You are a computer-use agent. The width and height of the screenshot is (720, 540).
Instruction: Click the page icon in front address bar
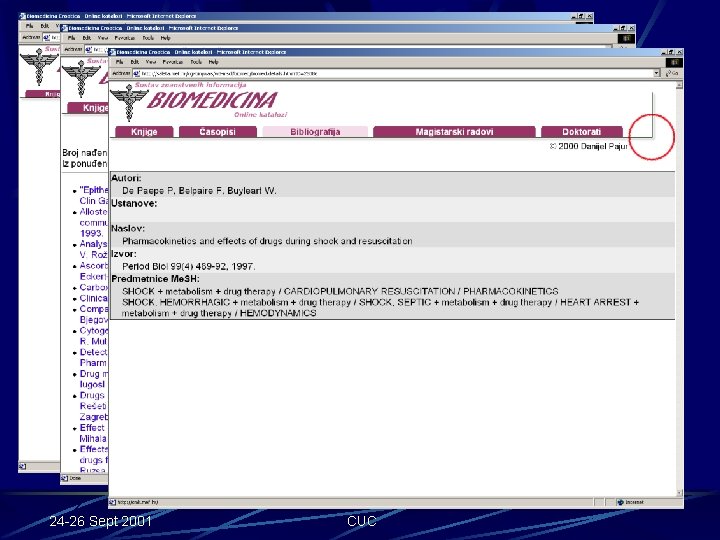tap(136, 73)
